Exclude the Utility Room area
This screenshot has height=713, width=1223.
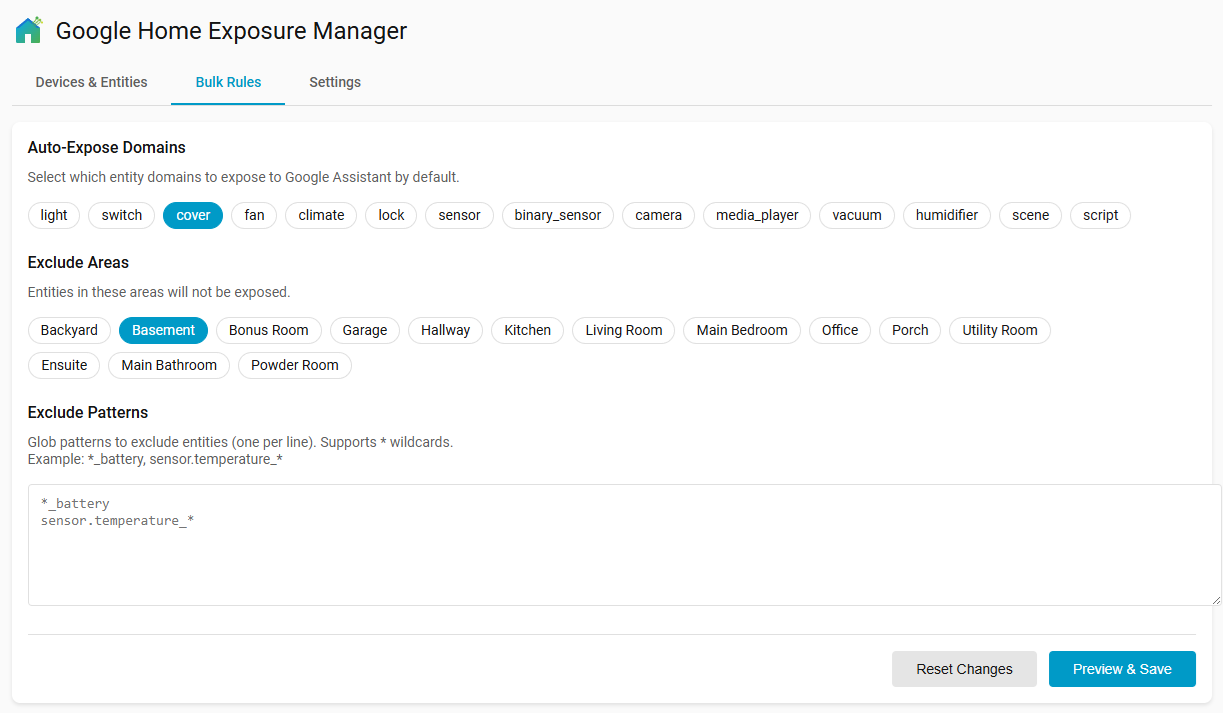[999, 330]
